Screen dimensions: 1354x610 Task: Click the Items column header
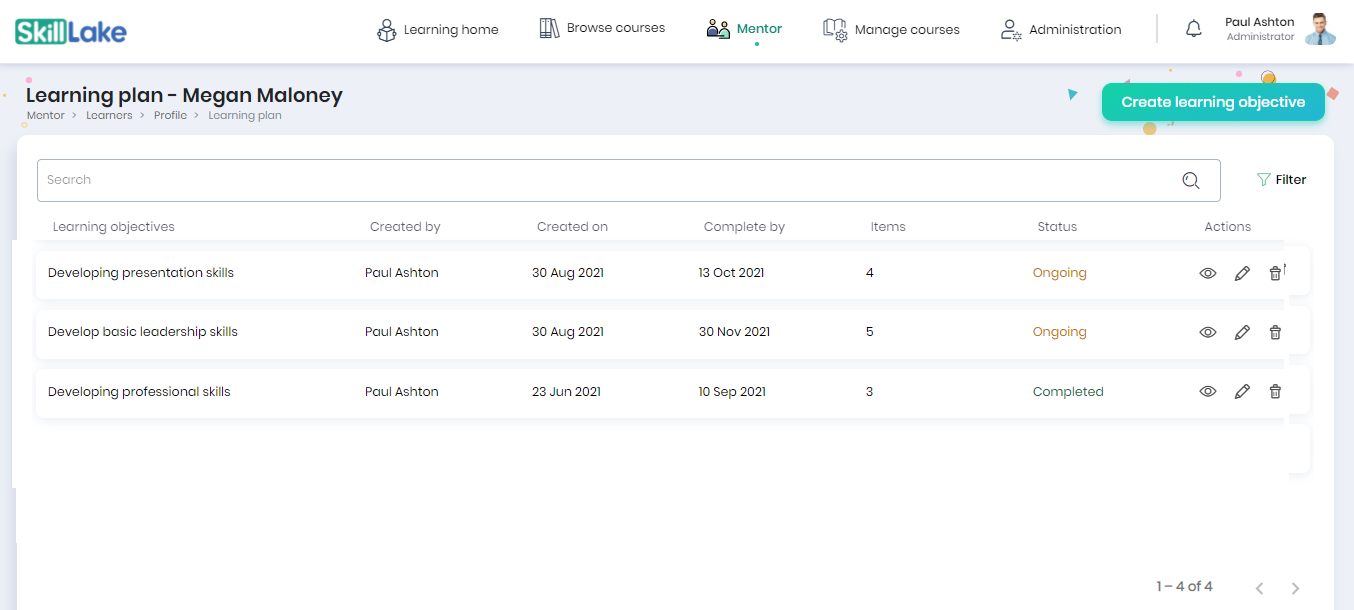[x=888, y=227]
